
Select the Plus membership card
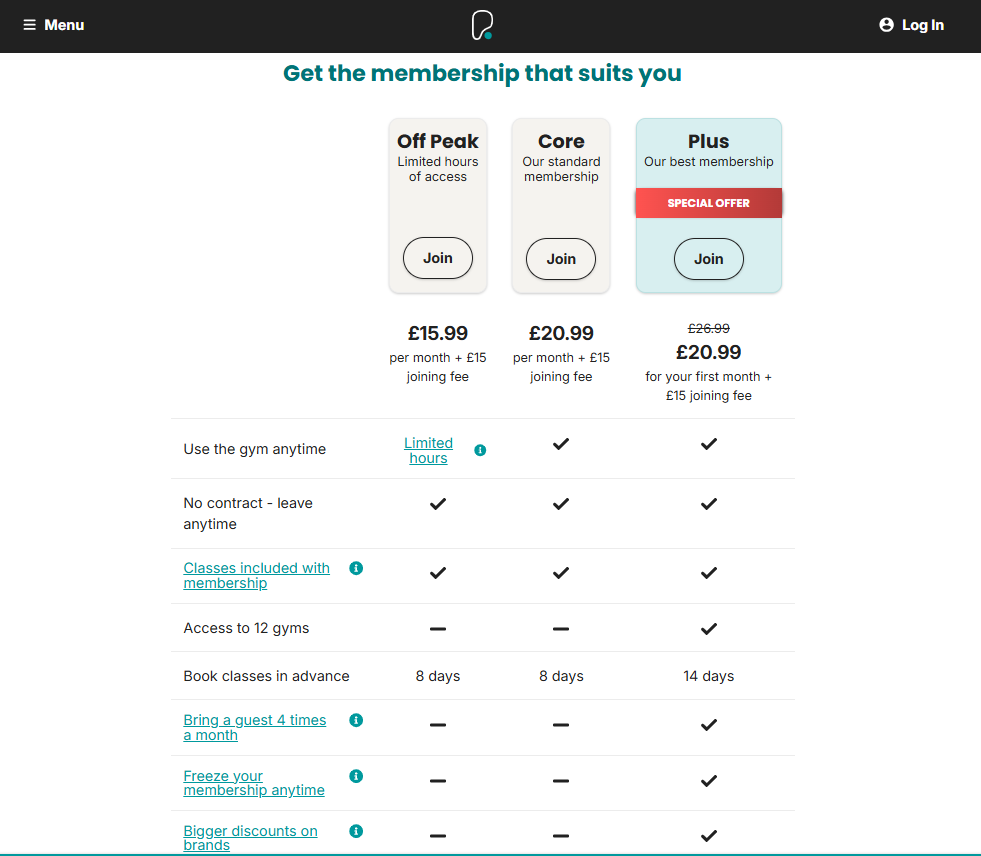708,160
